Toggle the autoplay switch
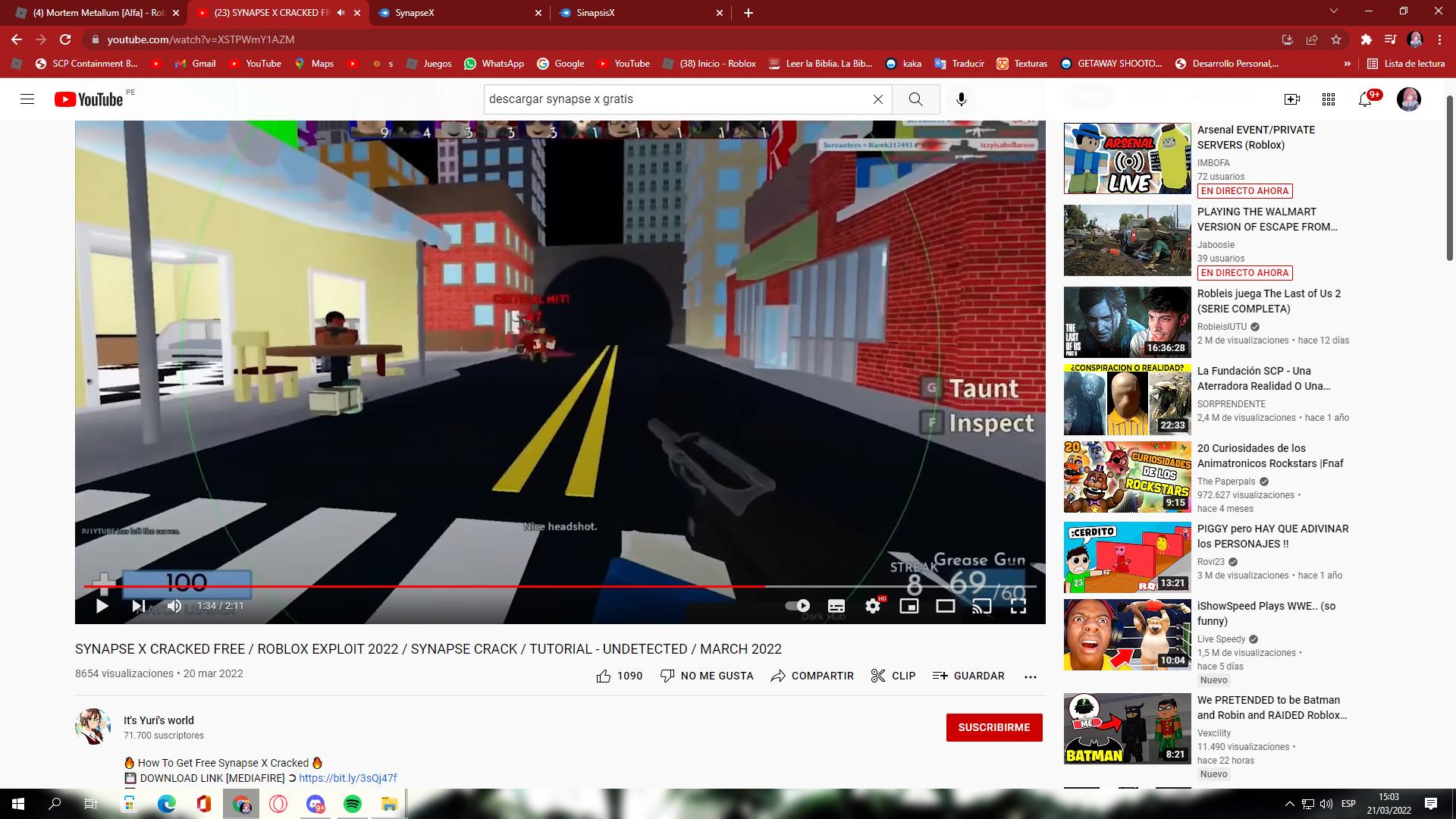 click(x=797, y=606)
